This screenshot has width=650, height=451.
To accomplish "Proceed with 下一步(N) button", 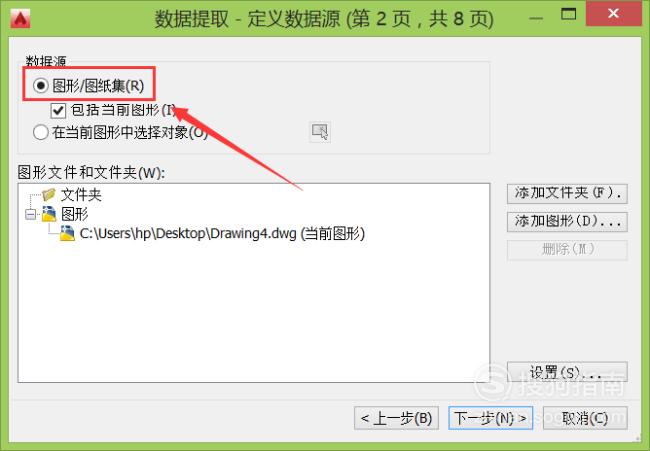I will [x=490, y=418].
